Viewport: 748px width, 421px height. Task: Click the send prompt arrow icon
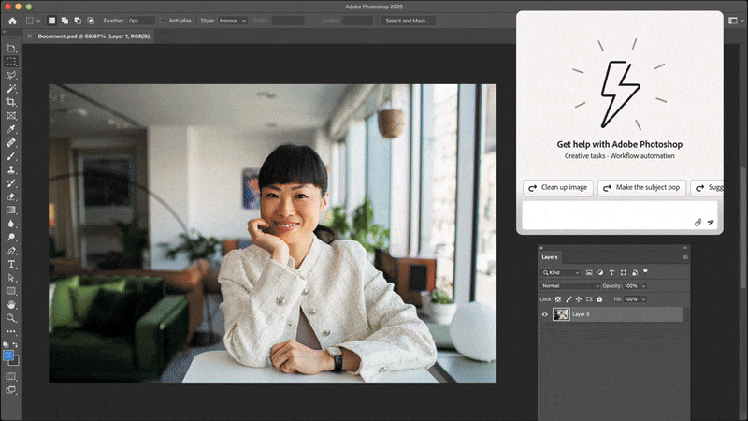pos(710,222)
